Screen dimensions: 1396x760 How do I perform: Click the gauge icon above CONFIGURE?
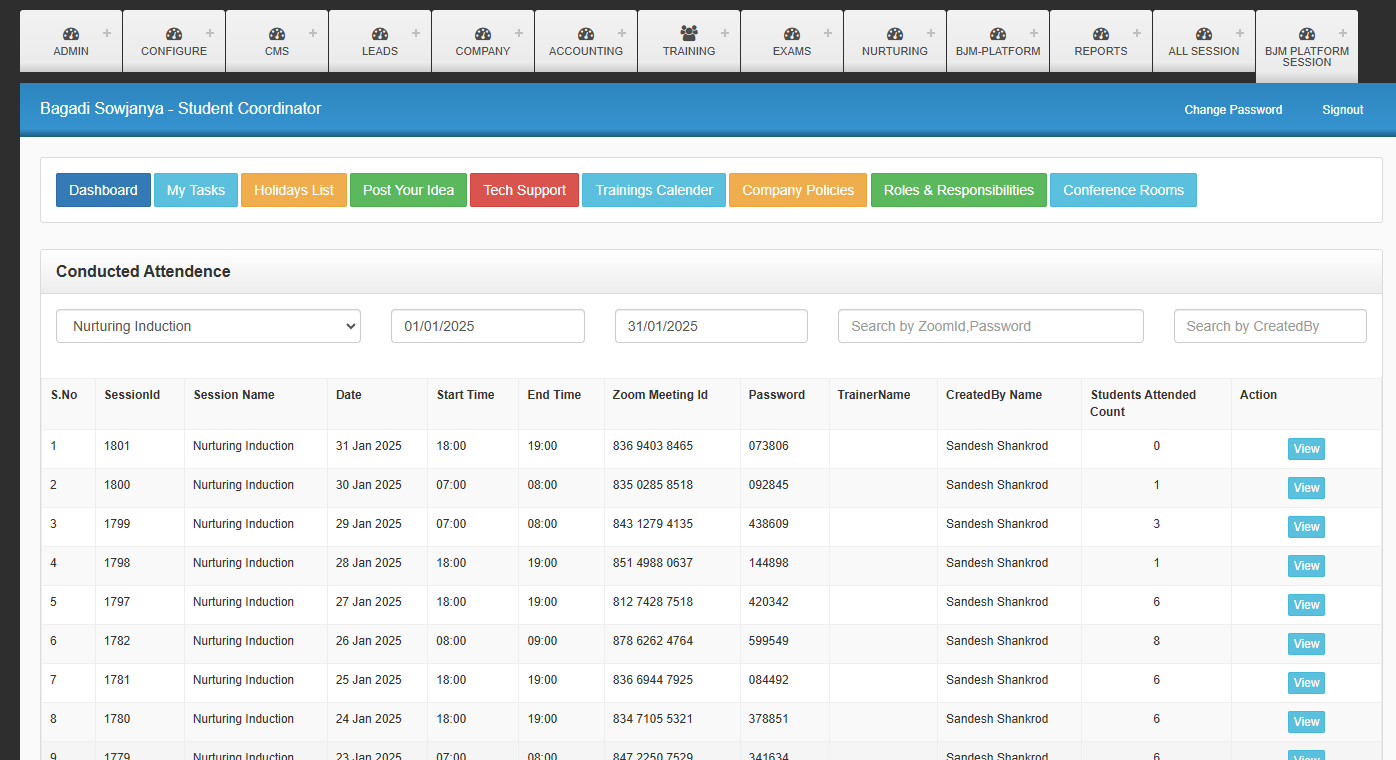click(x=174, y=34)
